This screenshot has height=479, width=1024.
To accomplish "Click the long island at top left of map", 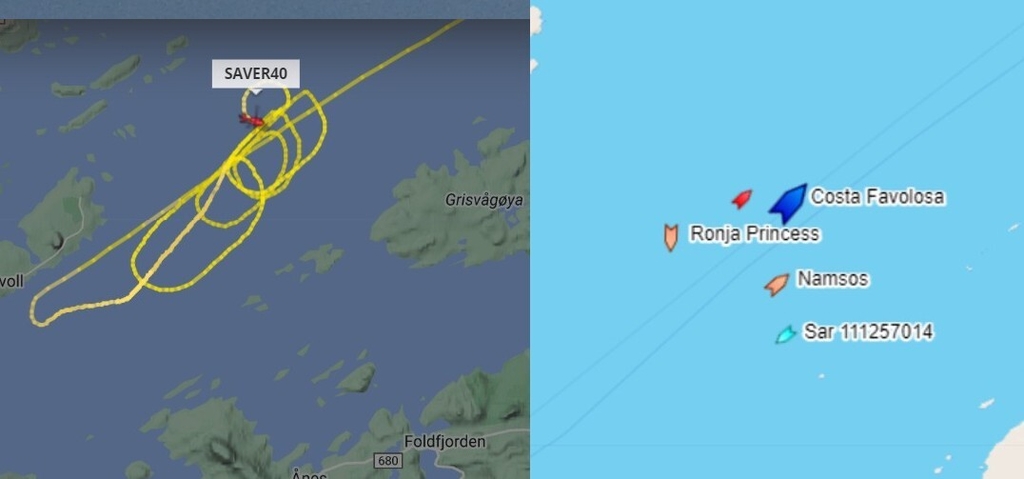I will point(115,71).
